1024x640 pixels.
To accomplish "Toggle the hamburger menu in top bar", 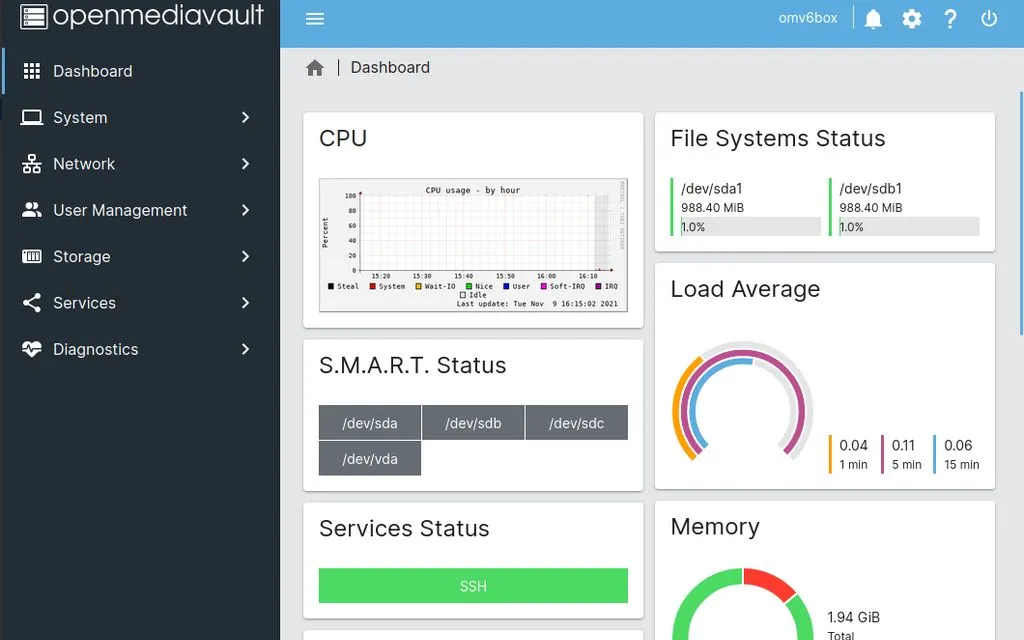I will pos(314,18).
